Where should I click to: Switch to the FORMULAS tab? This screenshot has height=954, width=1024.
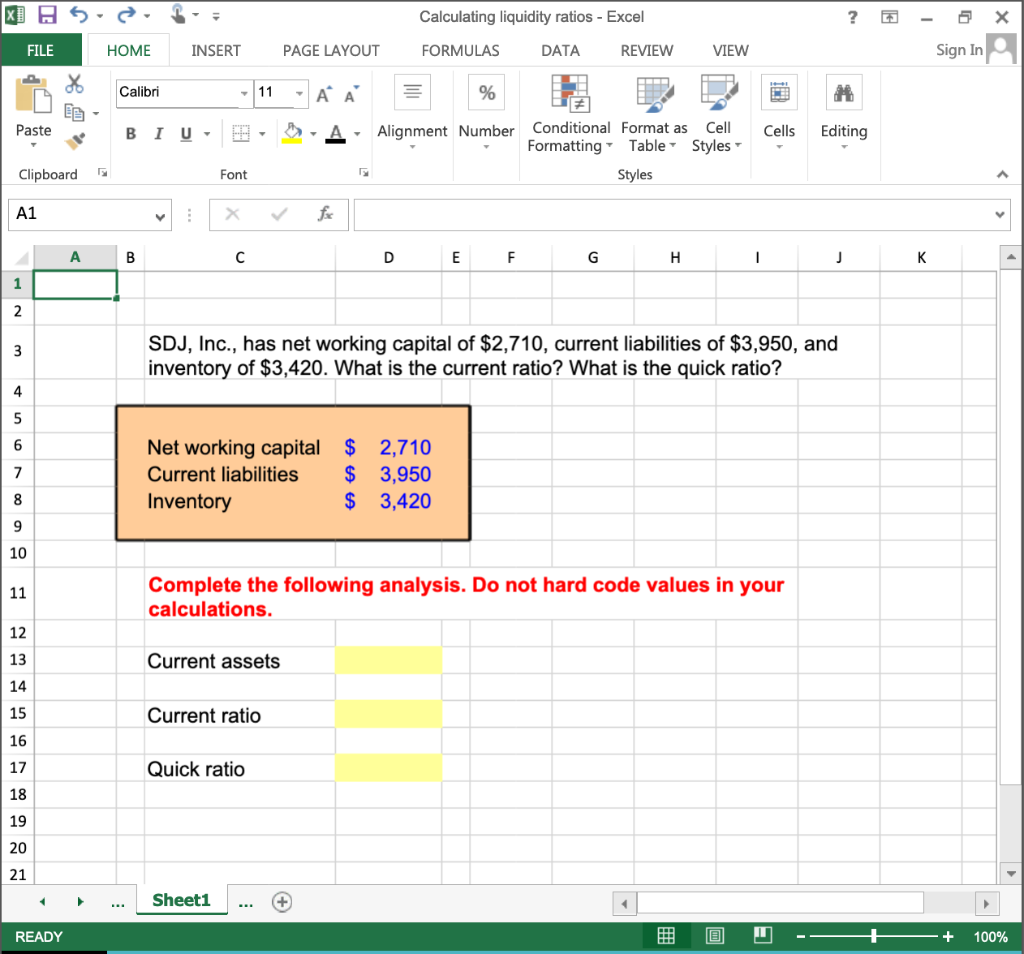tap(460, 50)
